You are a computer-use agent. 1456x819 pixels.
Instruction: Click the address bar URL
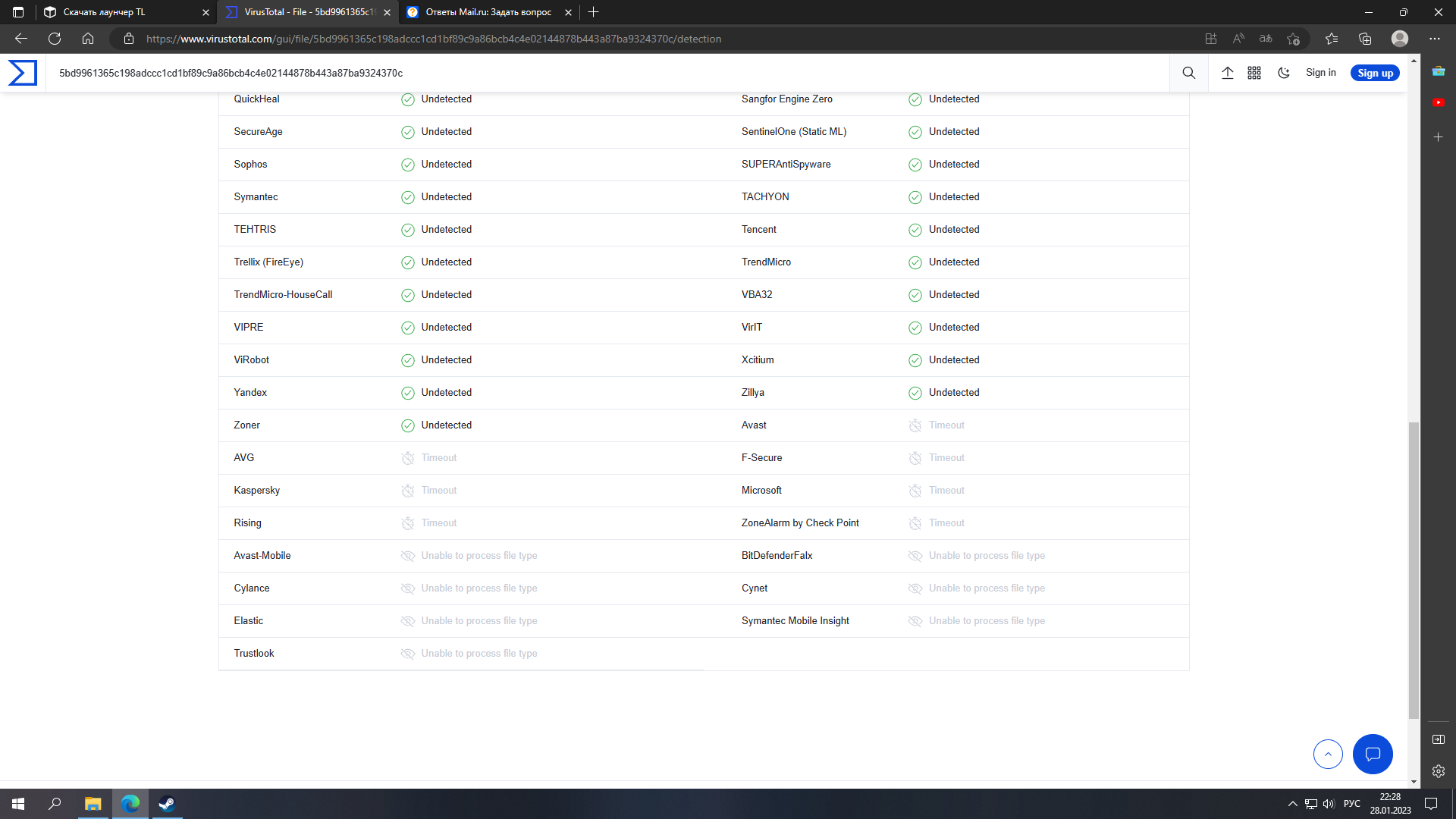click(x=434, y=39)
